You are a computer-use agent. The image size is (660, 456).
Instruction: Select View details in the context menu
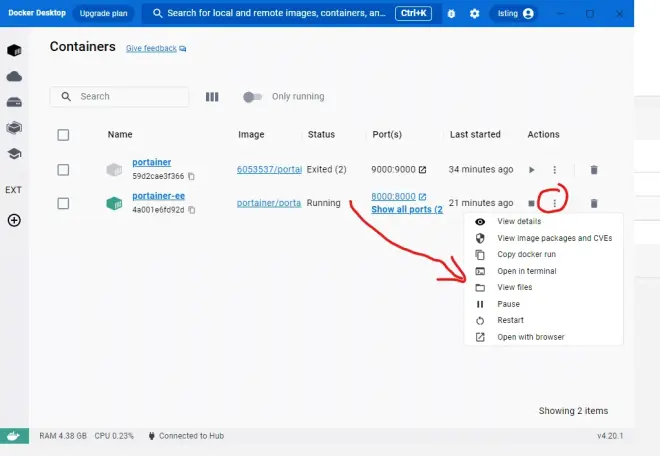(543, 221)
